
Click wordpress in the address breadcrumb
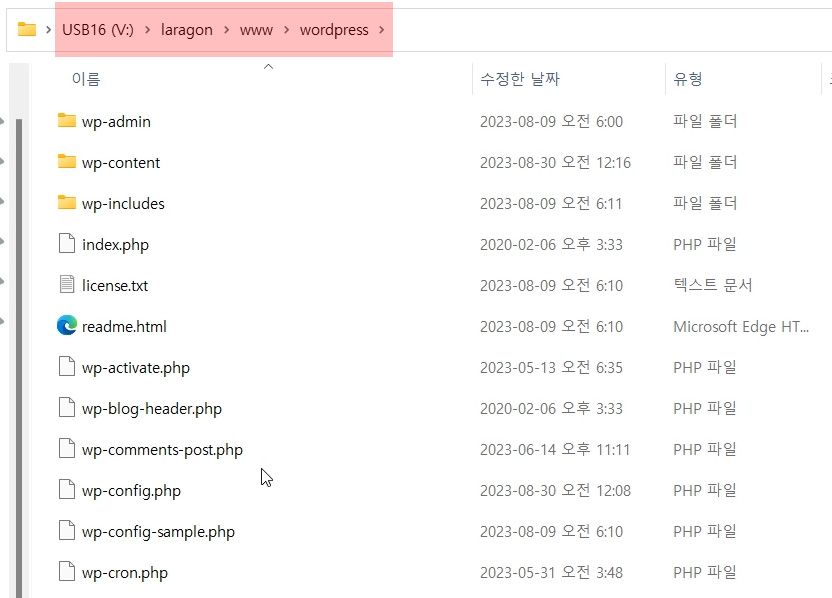click(x=334, y=30)
